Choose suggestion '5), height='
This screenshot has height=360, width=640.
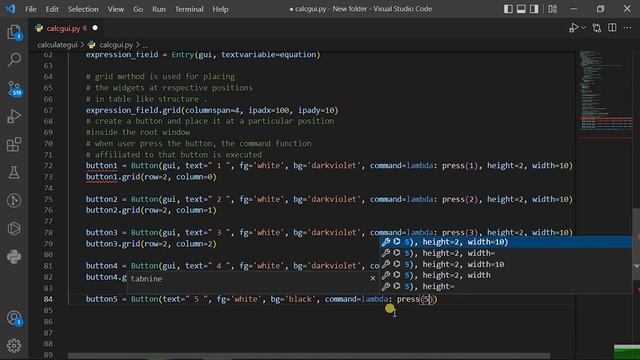pyautogui.click(x=506, y=287)
